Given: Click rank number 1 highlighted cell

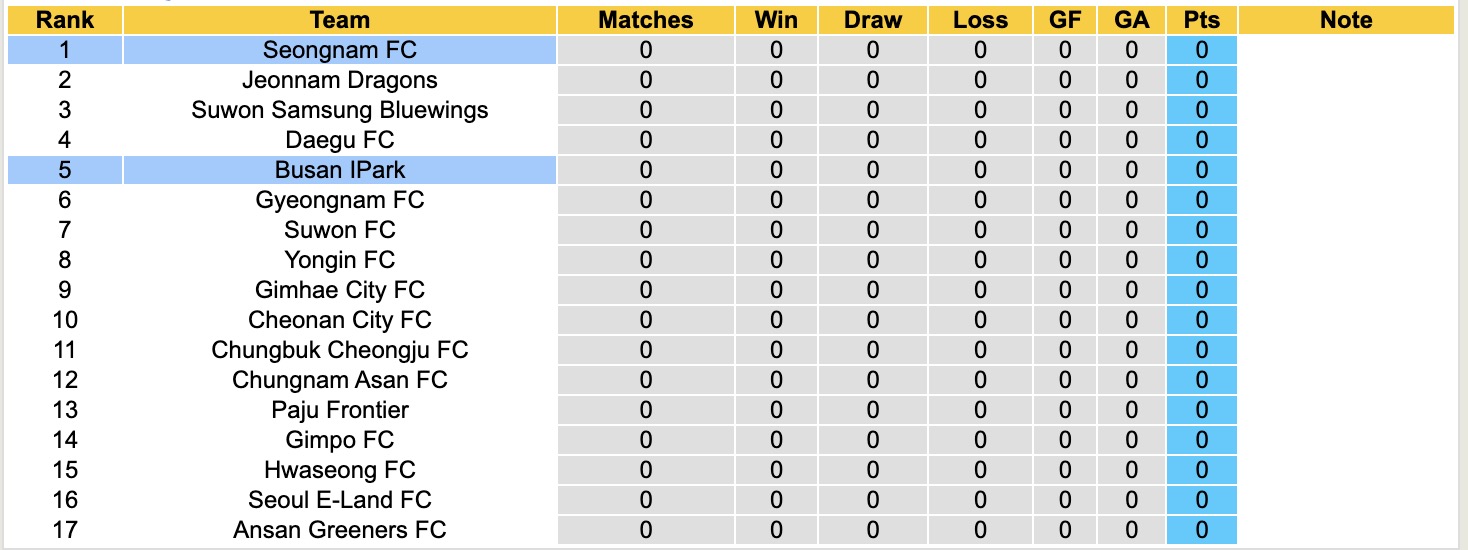Looking at the screenshot, I should (65, 50).
